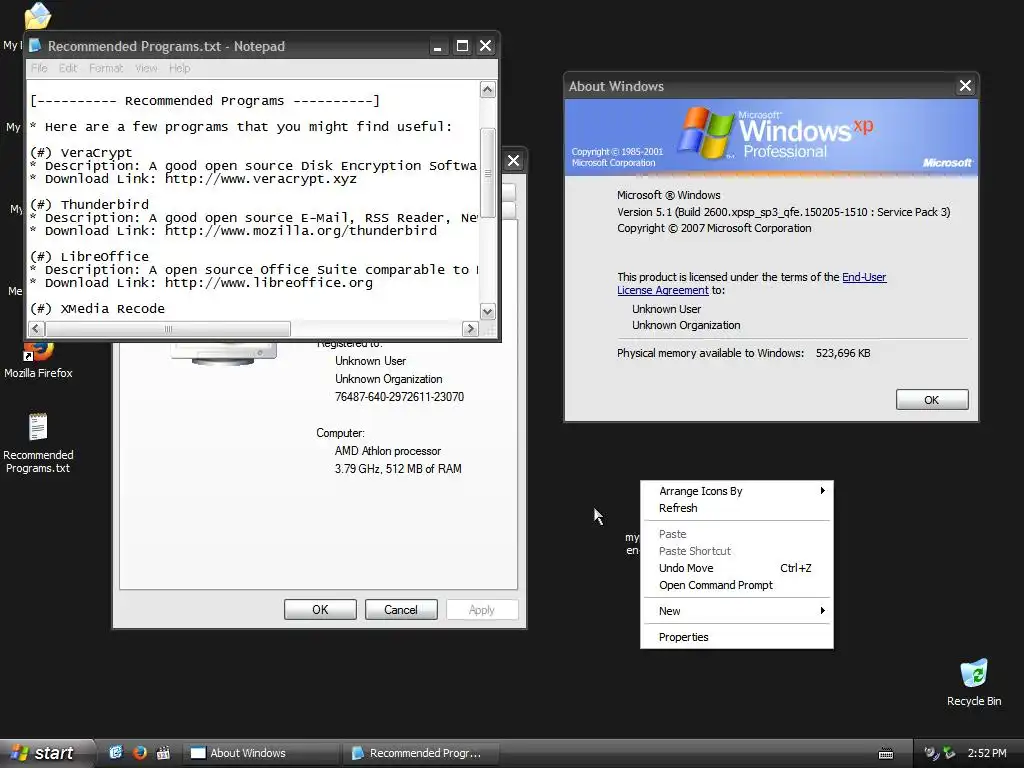Viewport: 1024px width, 768px height.
Task: Click the (#) VeraCrypt heading line
Action: pos(81,152)
